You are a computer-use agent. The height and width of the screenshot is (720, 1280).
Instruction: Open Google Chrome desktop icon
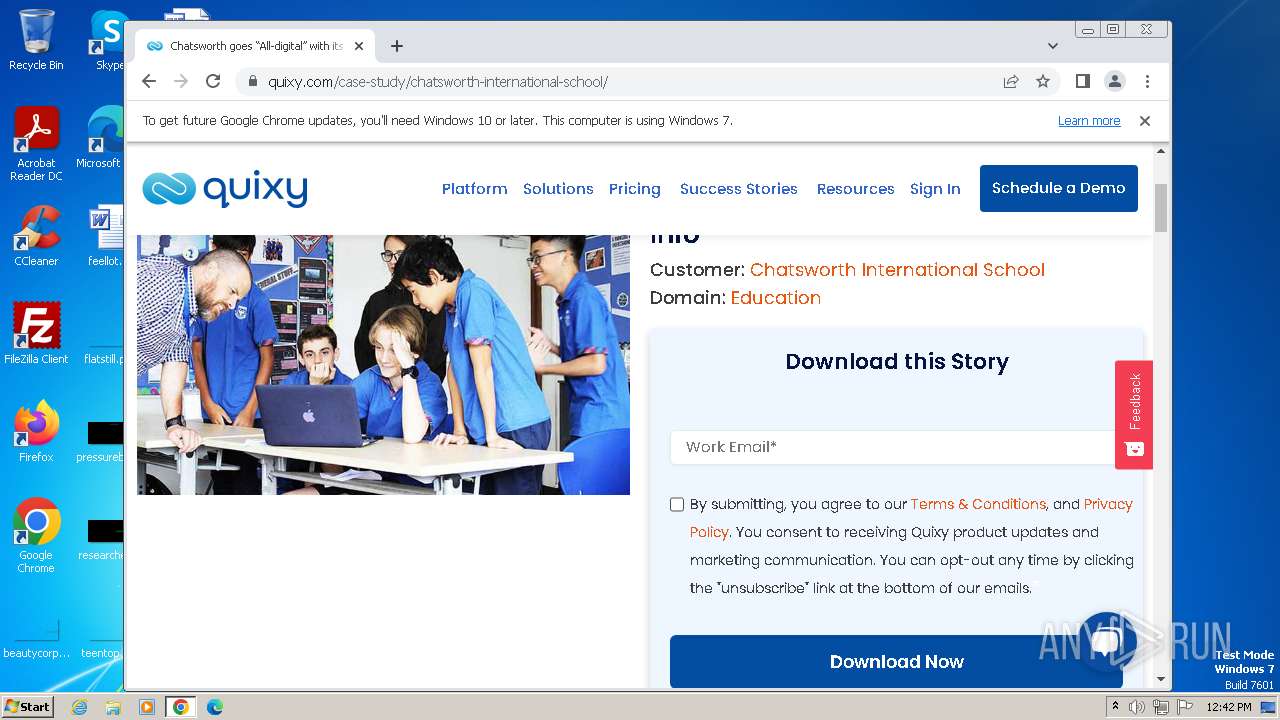36,535
